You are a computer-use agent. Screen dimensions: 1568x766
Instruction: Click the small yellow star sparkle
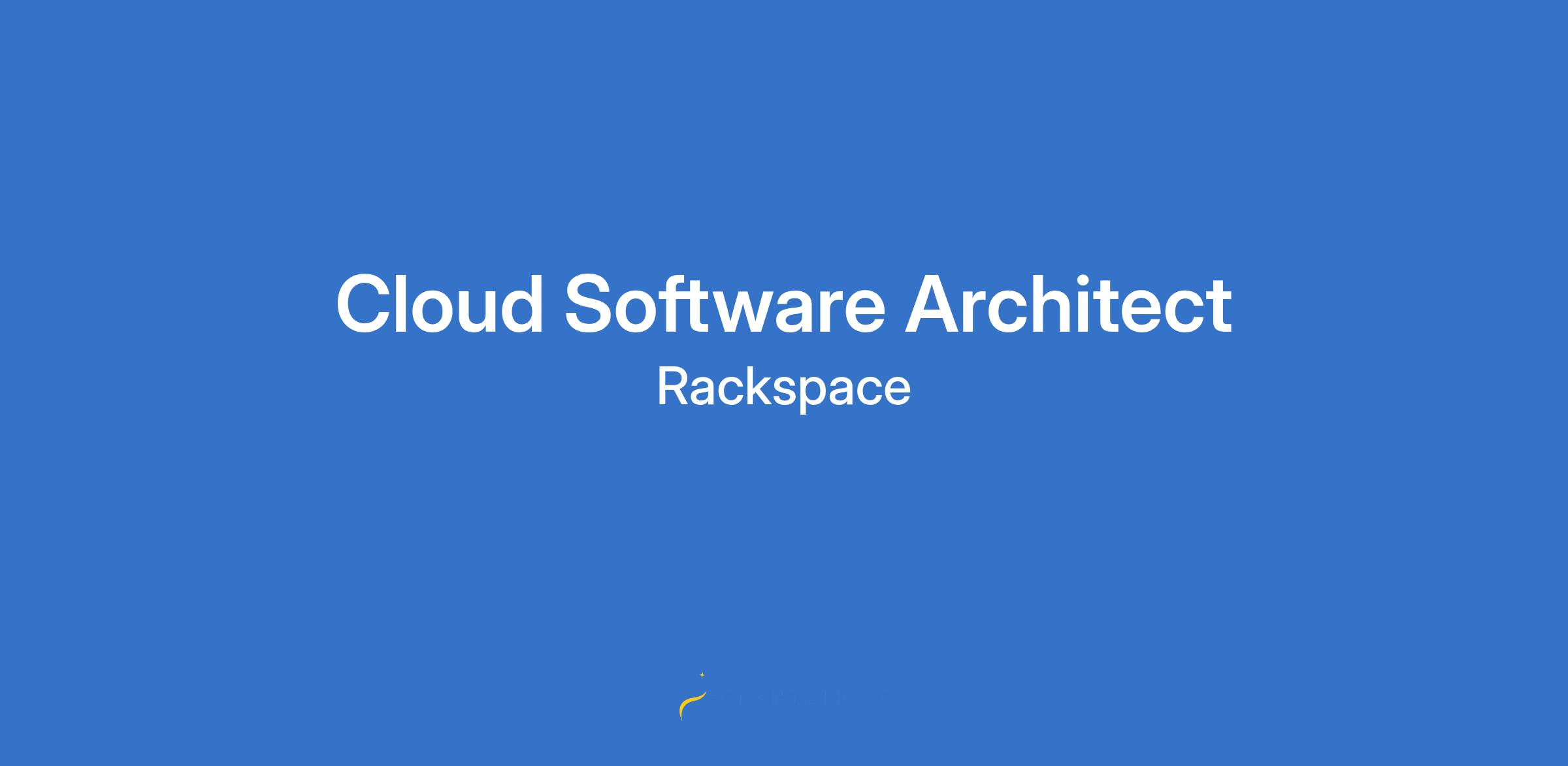coord(702,675)
